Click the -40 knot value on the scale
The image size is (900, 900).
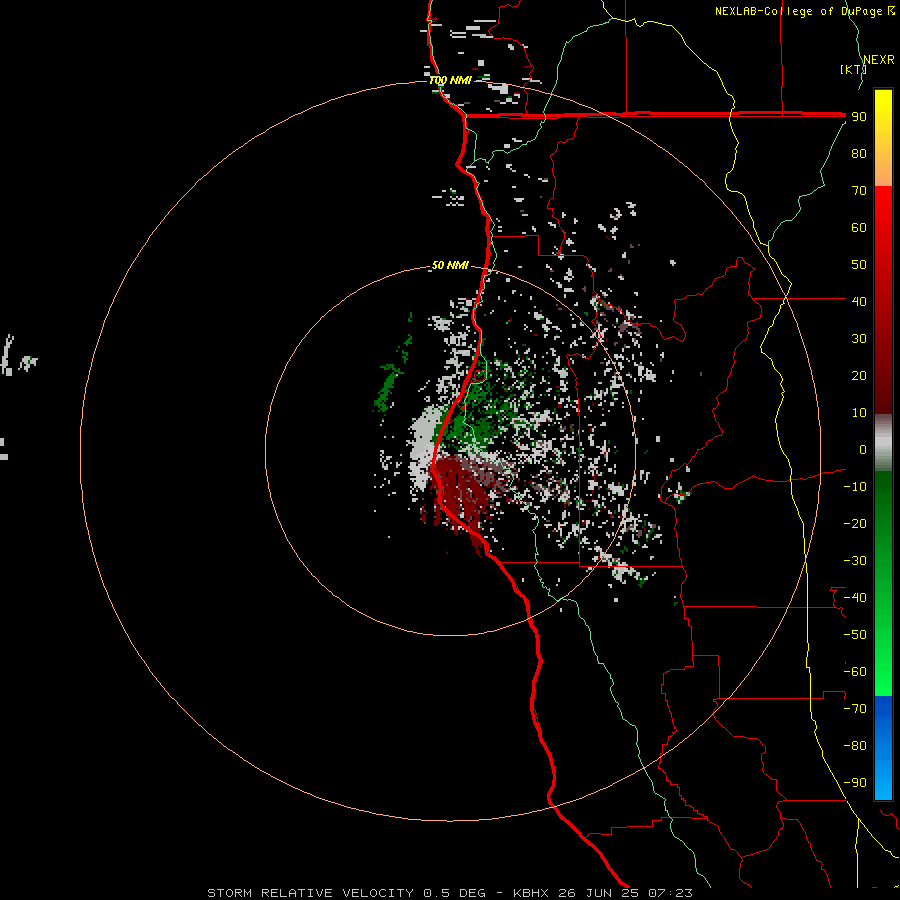tap(855, 598)
